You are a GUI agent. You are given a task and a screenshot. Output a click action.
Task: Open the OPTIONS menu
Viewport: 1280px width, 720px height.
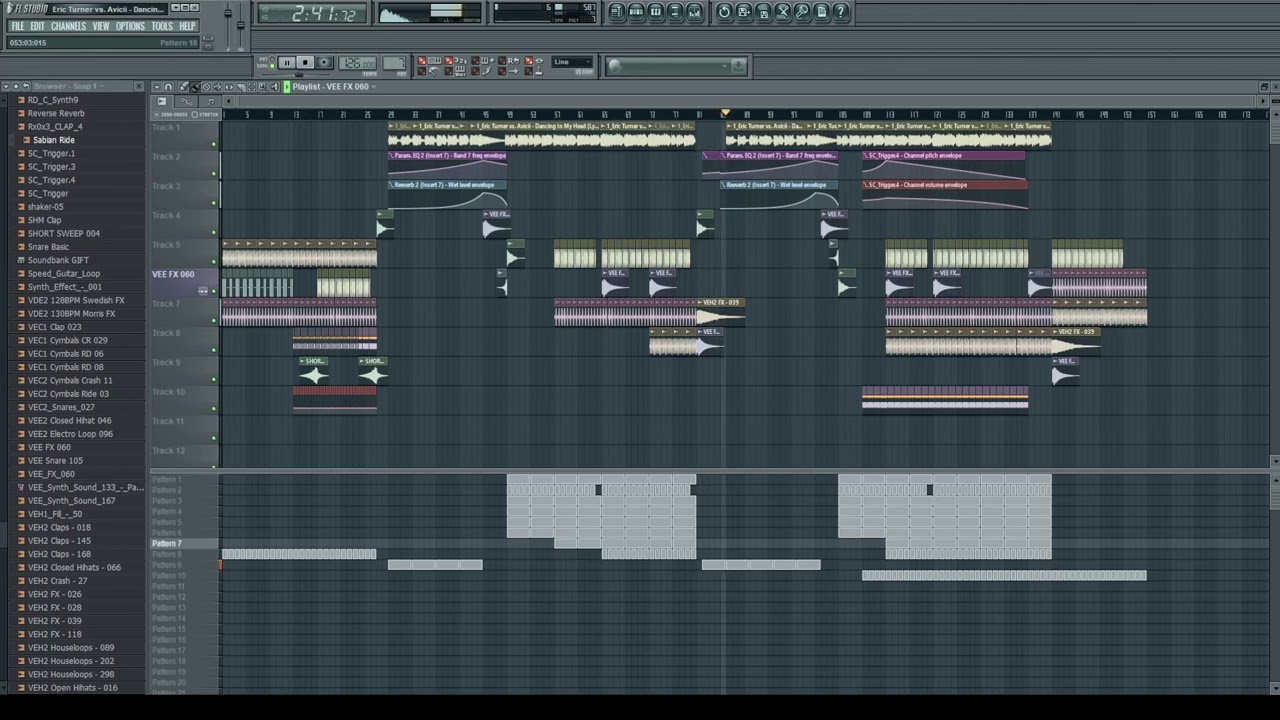(x=130, y=26)
